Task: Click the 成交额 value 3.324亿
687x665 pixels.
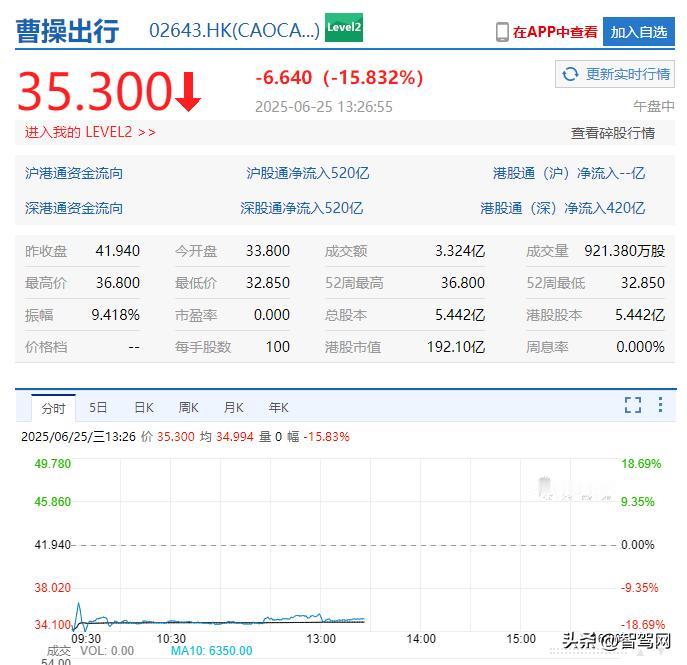Action: click(x=460, y=251)
